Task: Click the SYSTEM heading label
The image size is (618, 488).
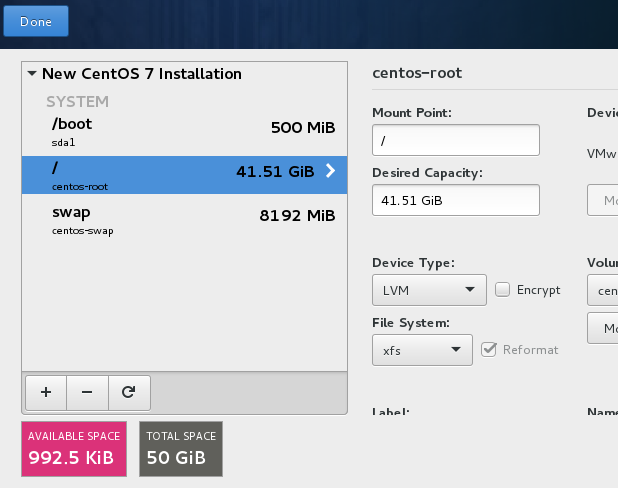Action: coord(77,102)
